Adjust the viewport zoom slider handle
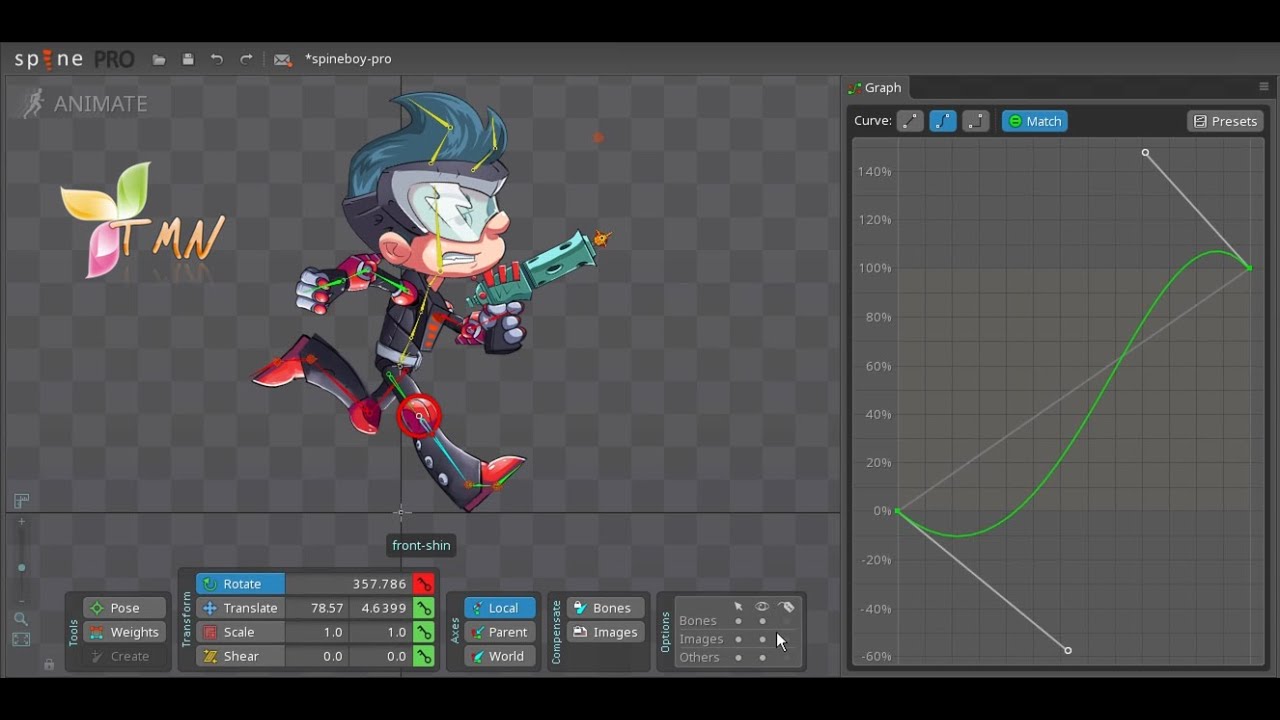 pos(21,568)
